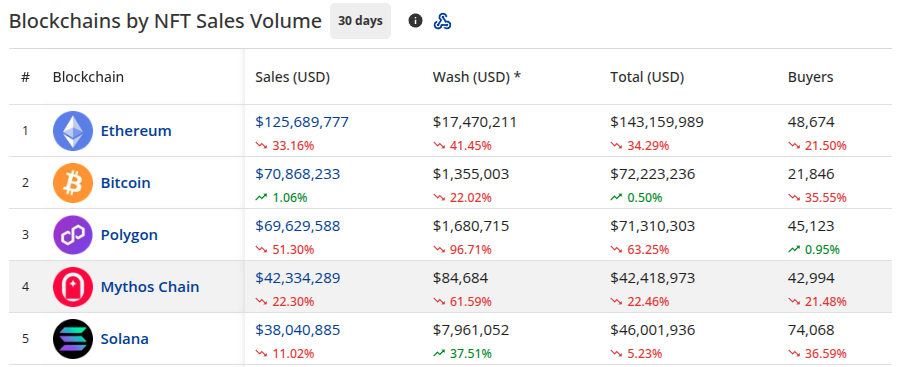Click Ethereum wash value $17,470,211
The width and height of the screenshot is (906, 367).
(475, 122)
